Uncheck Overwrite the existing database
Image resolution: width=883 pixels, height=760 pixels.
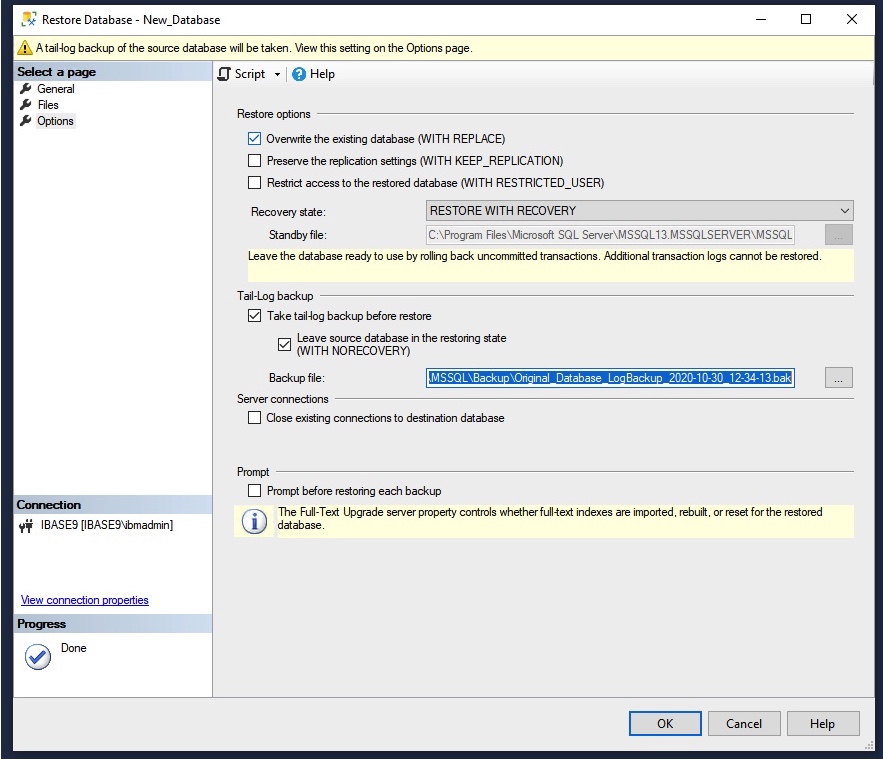pyautogui.click(x=254, y=138)
